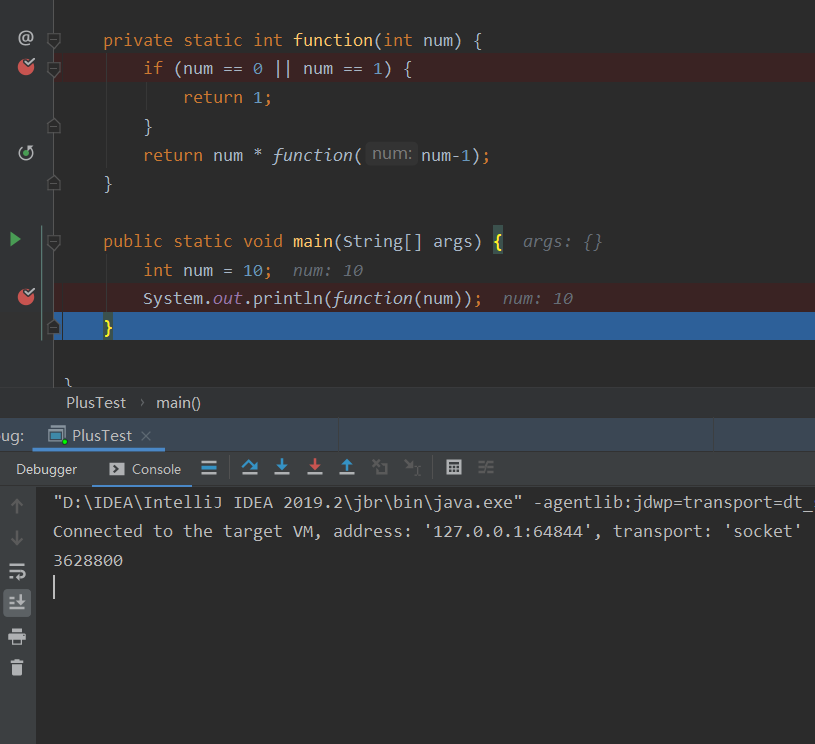This screenshot has width=815, height=744.
Task: Click the PlusTest breadcrumb
Action: click(96, 402)
